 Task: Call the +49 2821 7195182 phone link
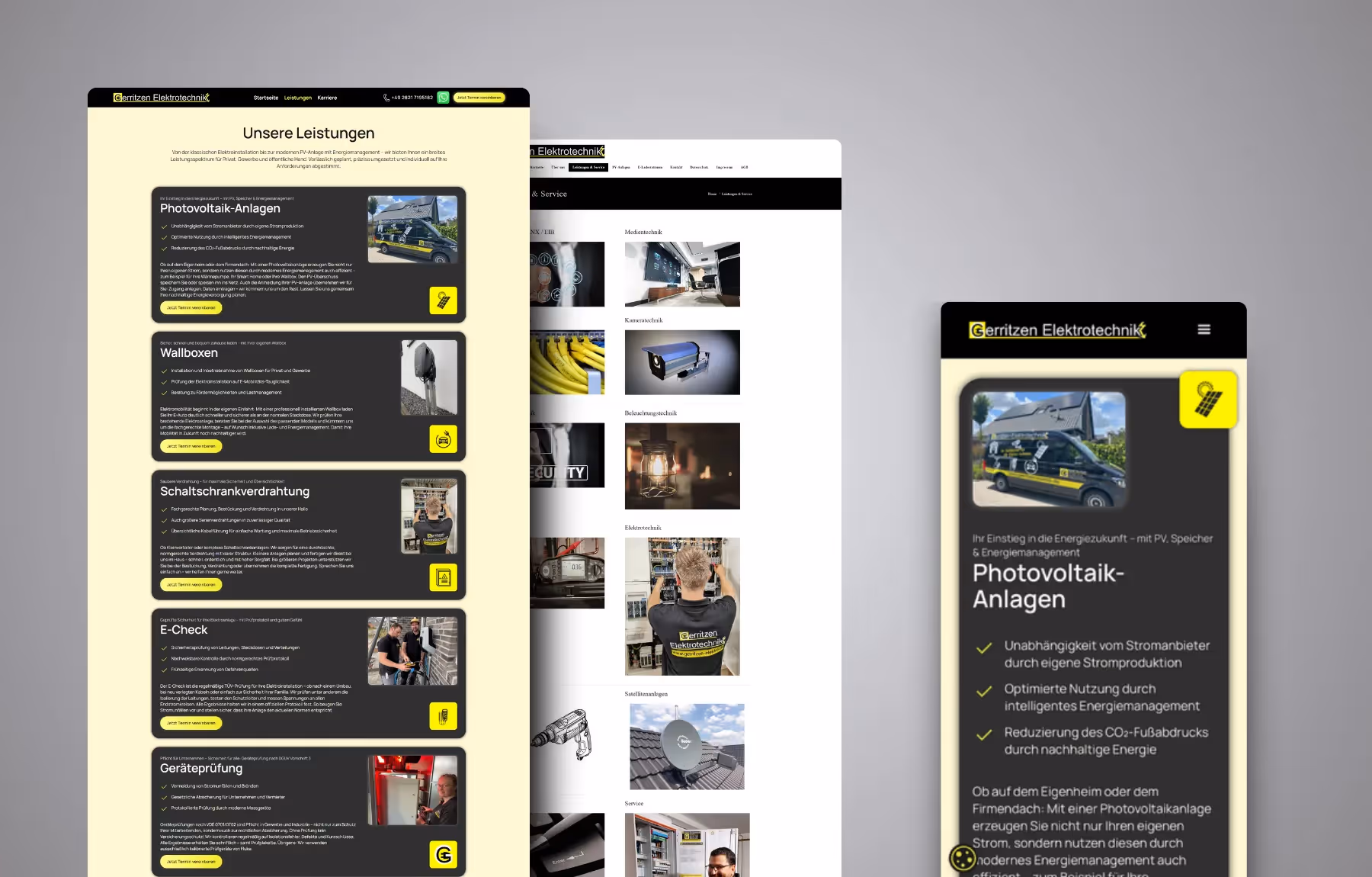pos(412,98)
